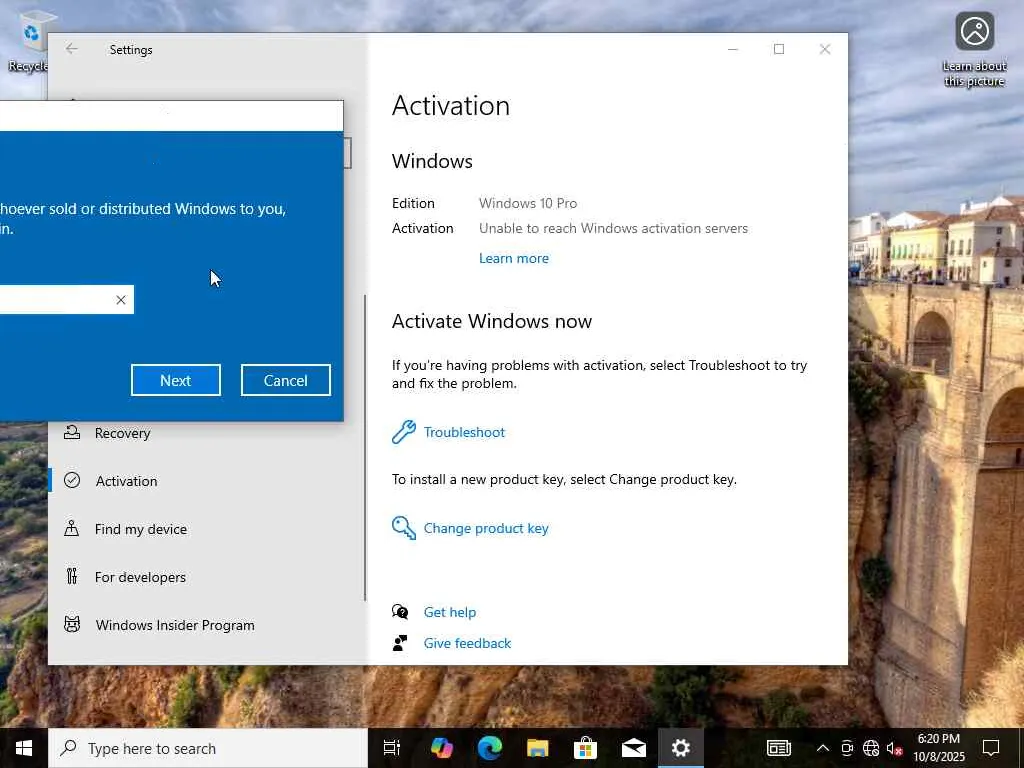1024x768 pixels.
Task: Launch Copilot from the taskbar
Action: pyautogui.click(x=441, y=748)
